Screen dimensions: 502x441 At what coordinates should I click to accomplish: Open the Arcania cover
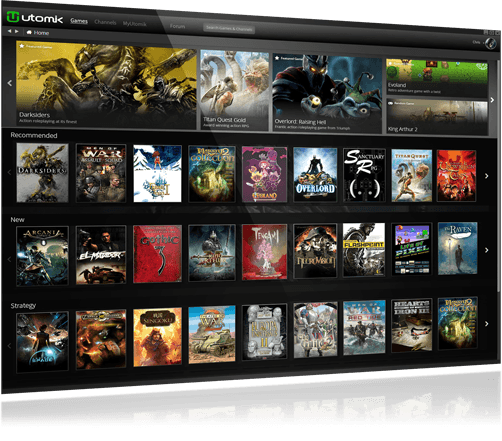[42, 256]
